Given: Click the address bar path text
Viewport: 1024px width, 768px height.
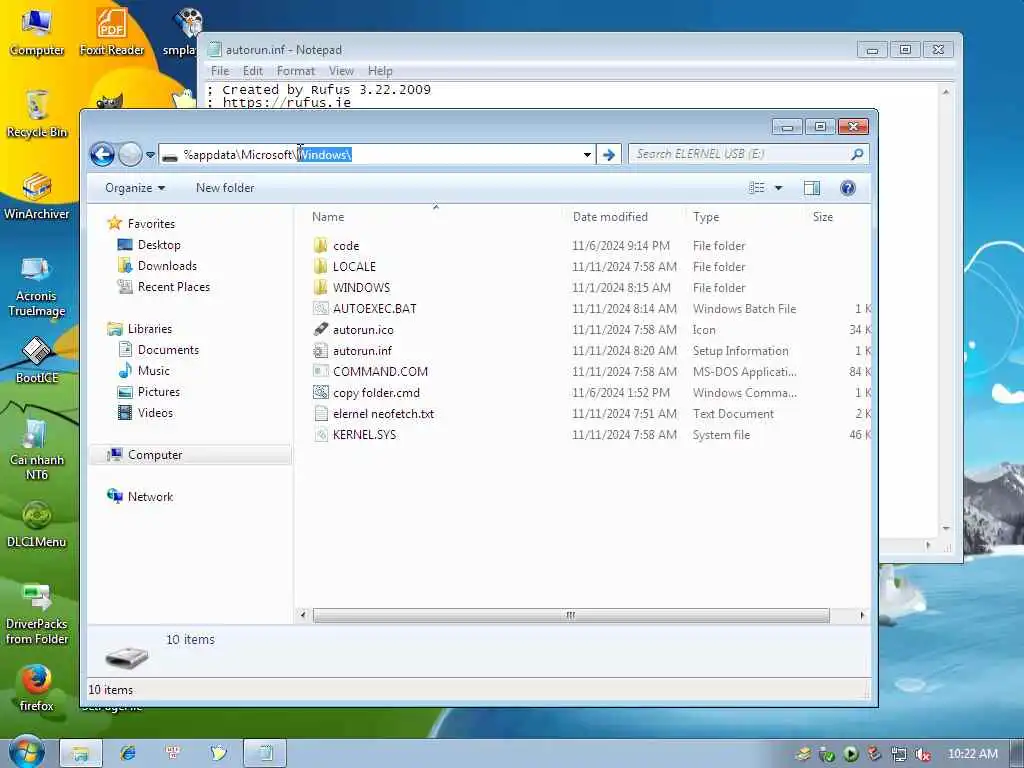Looking at the screenshot, I should tap(268, 155).
